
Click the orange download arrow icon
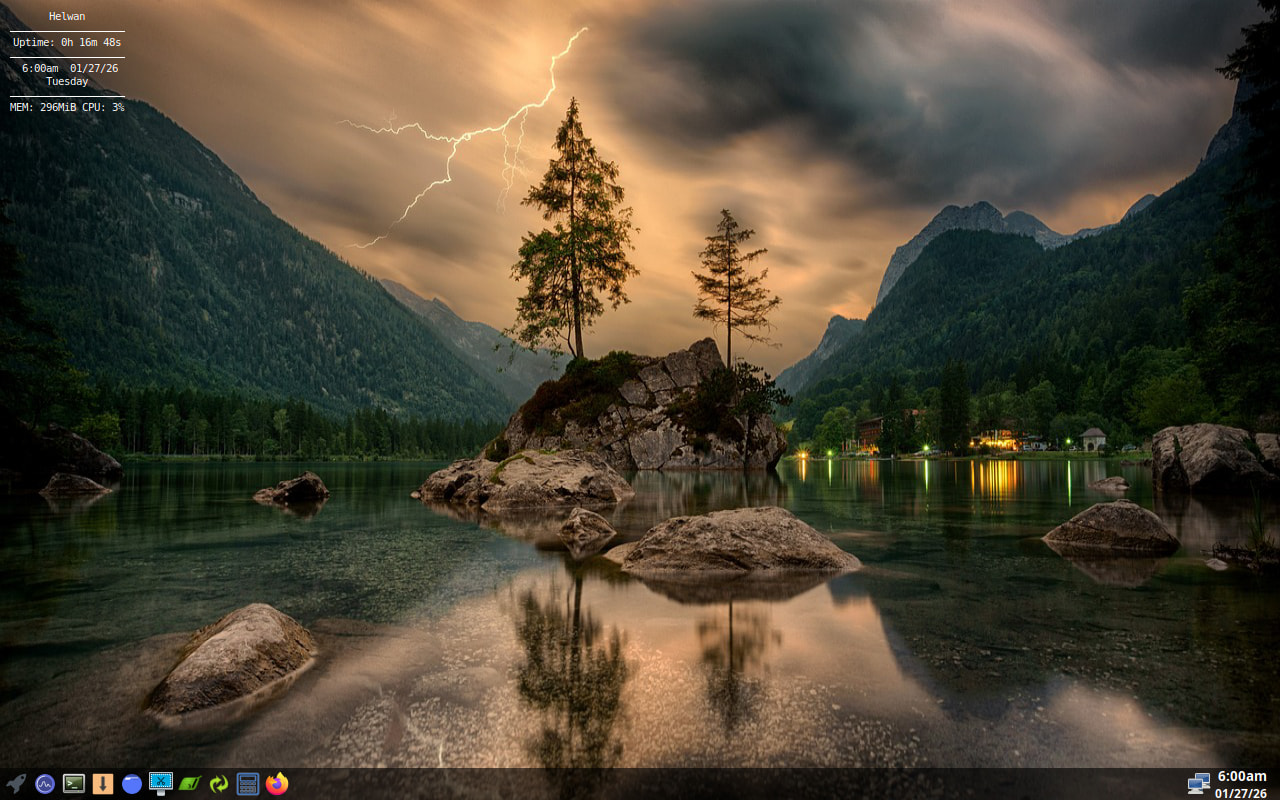coord(103,784)
